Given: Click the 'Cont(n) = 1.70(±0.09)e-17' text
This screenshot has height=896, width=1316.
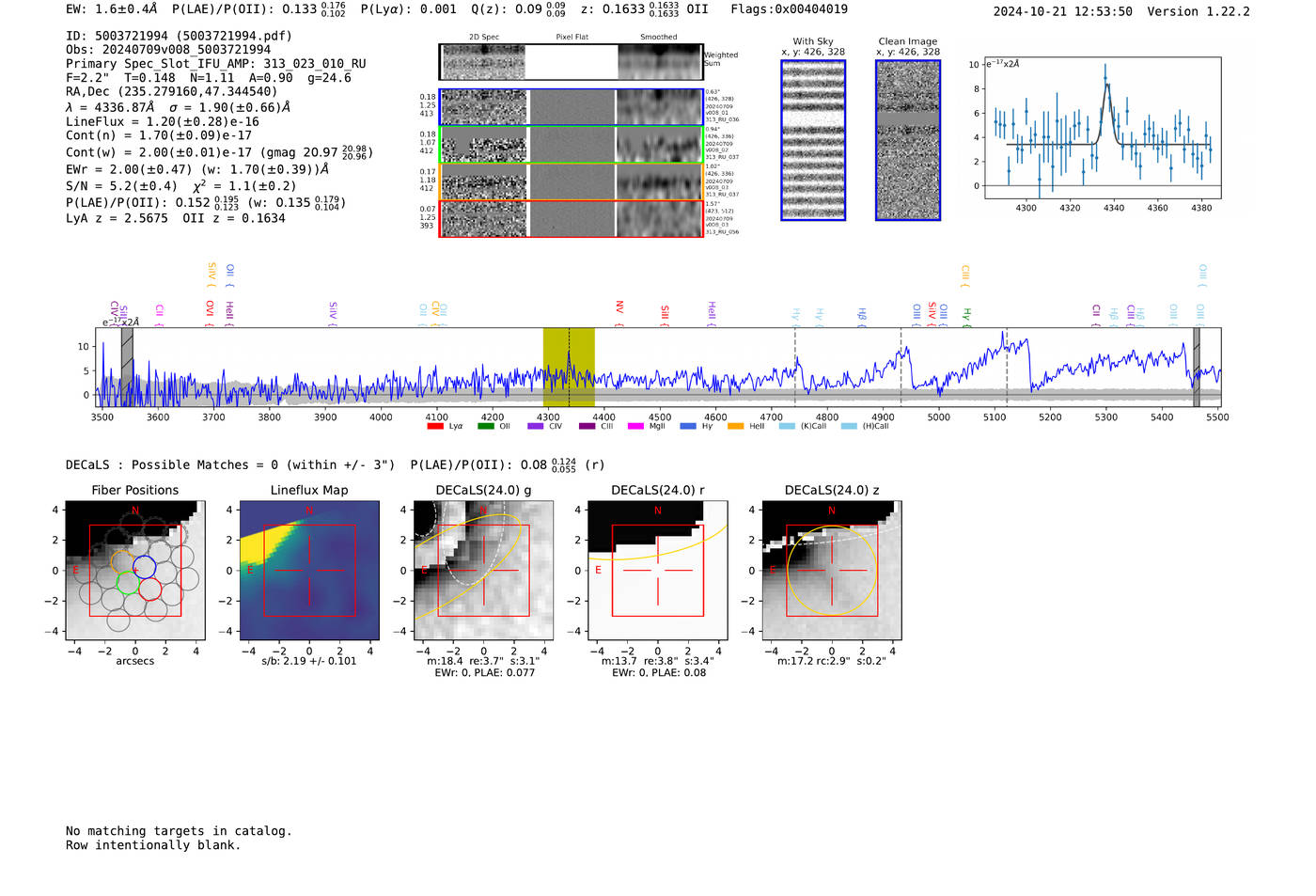Looking at the screenshot, I should point(159,135).
